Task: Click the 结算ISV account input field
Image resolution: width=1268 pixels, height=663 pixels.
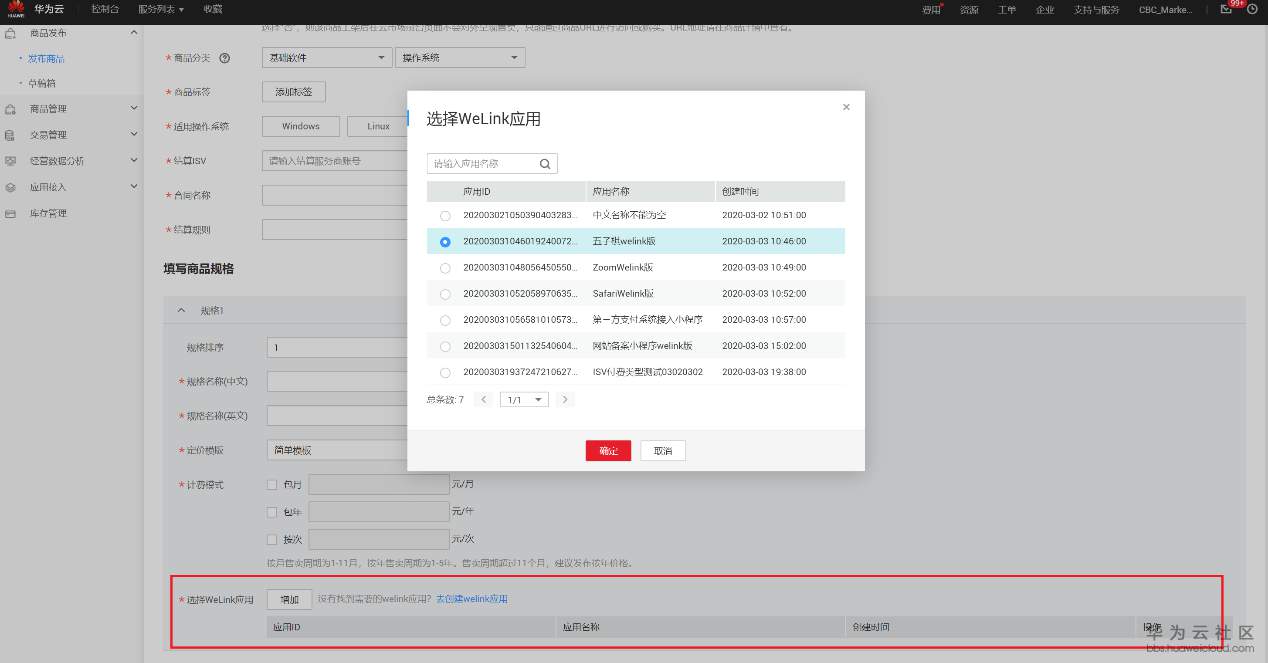Action: (334, 160)
